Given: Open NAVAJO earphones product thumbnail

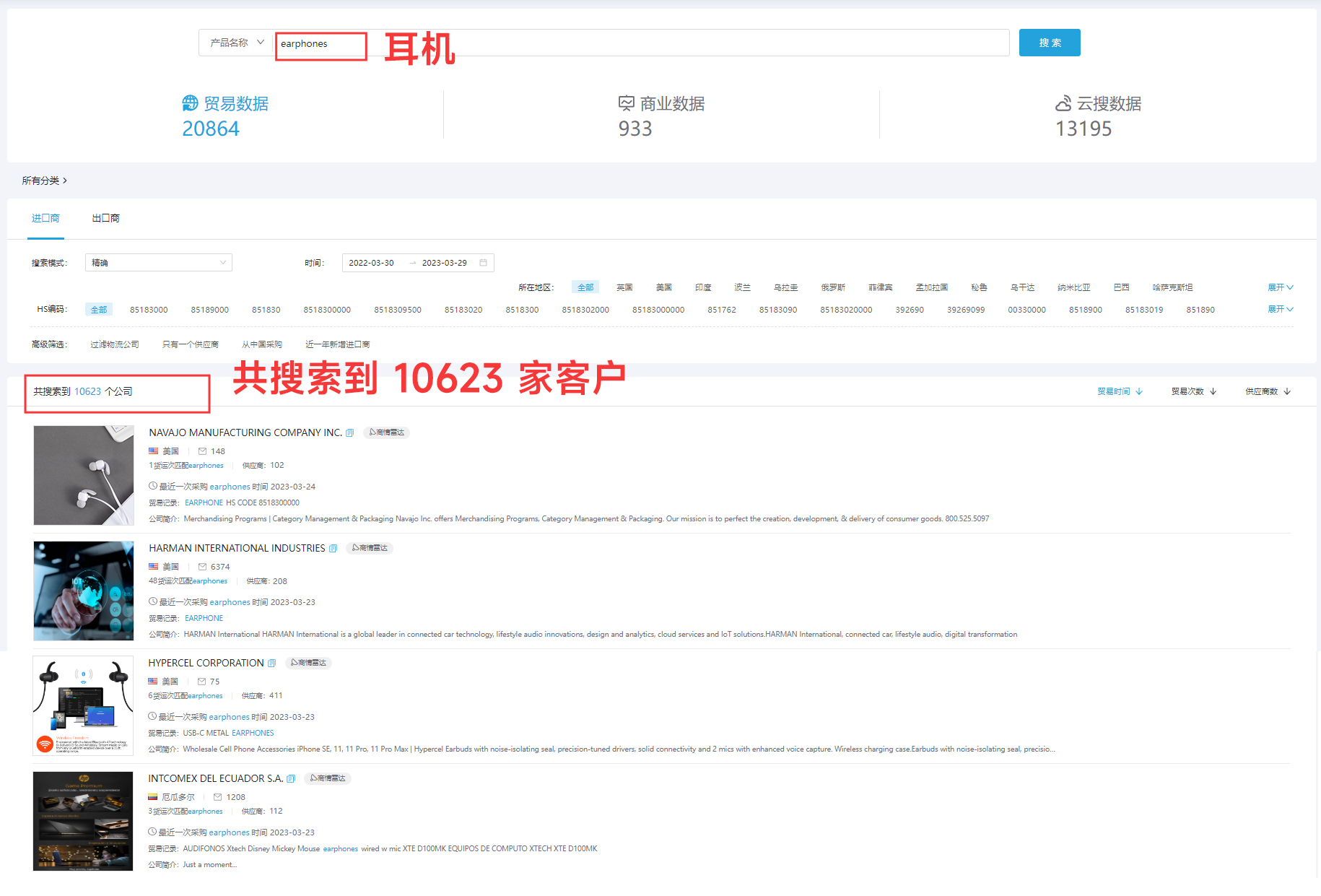Looking at the screenshot, I should (84, 475).
